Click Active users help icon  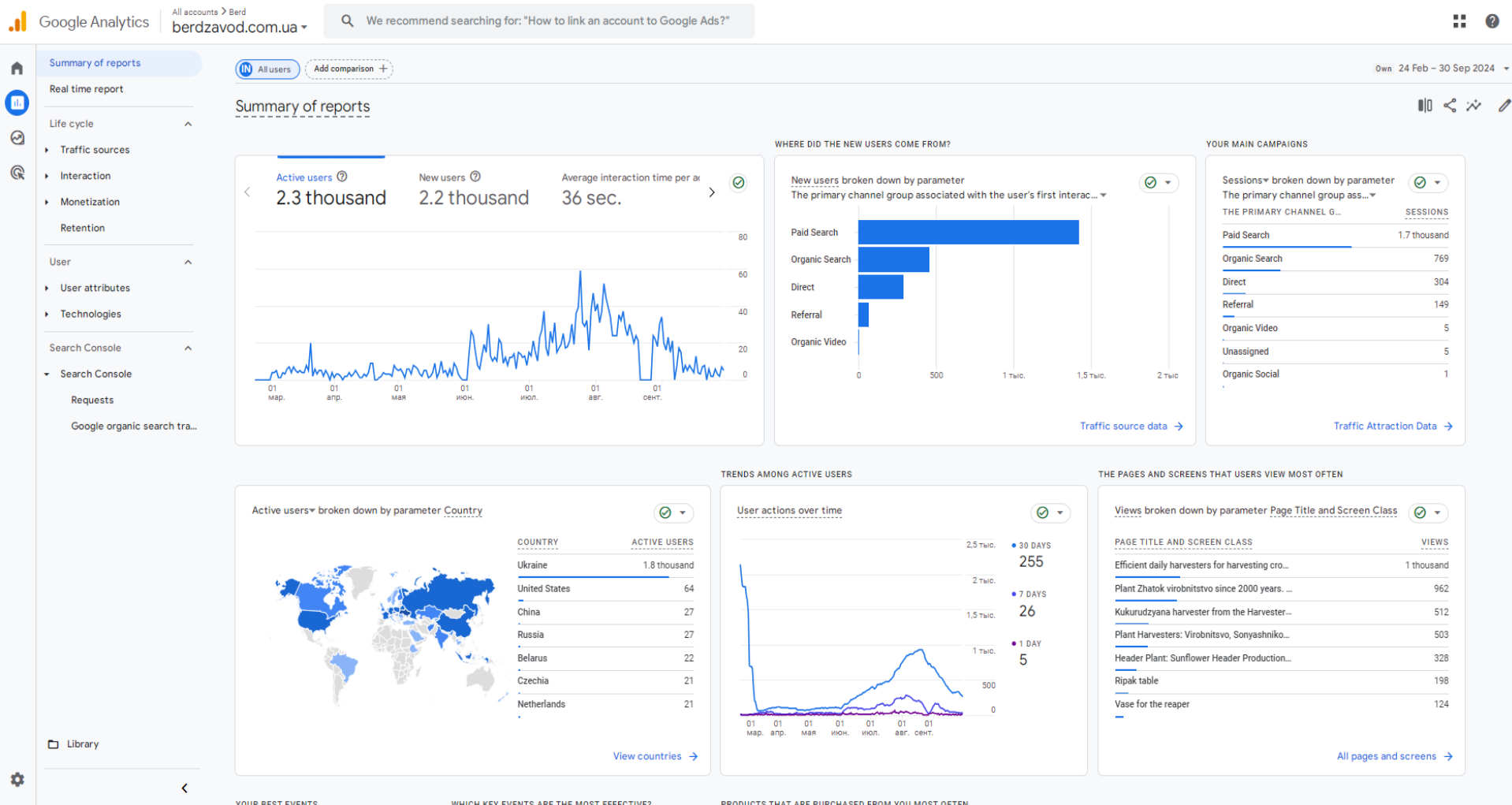coord(342,177)
